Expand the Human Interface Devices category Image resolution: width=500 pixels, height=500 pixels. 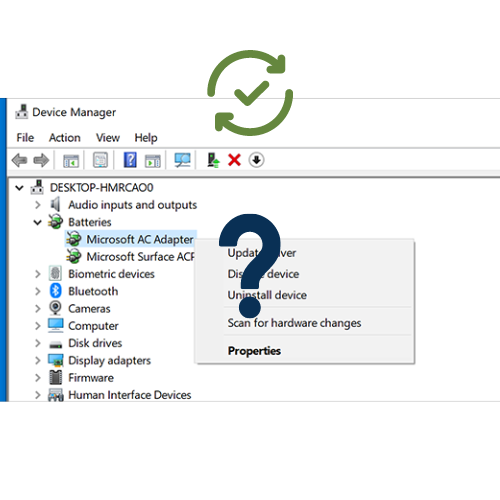[38, 395]
